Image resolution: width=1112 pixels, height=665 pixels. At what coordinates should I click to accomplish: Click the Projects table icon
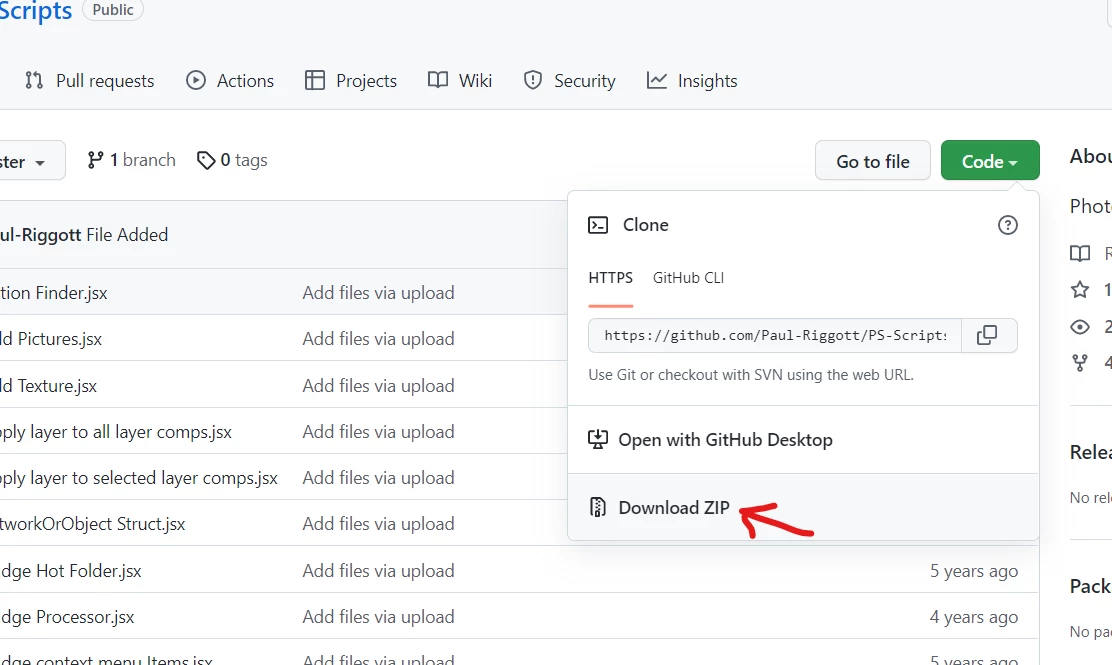[x=315, y=80]
